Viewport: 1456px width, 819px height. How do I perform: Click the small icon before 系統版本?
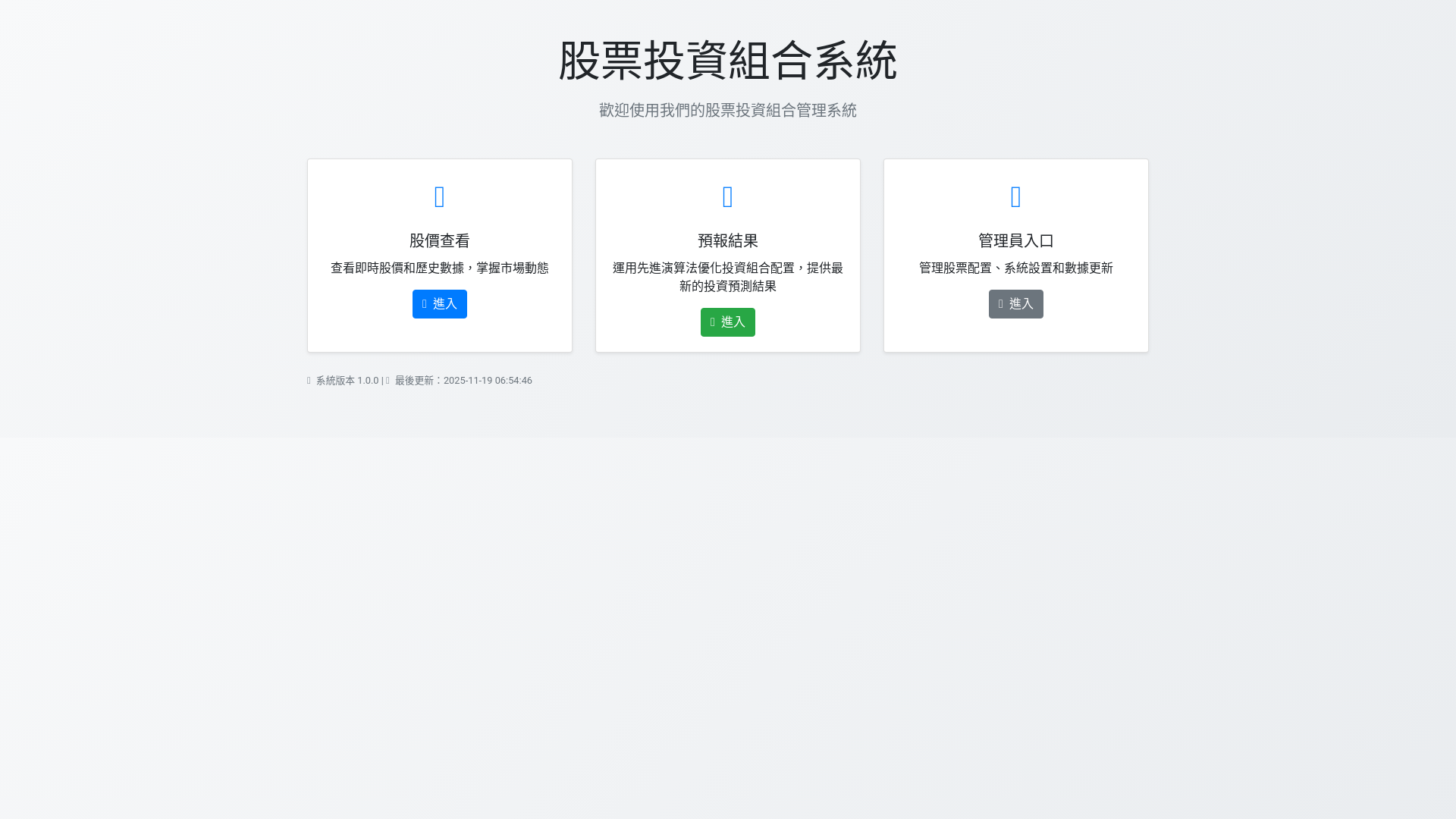pyautogui.click(x=309, y=381)
